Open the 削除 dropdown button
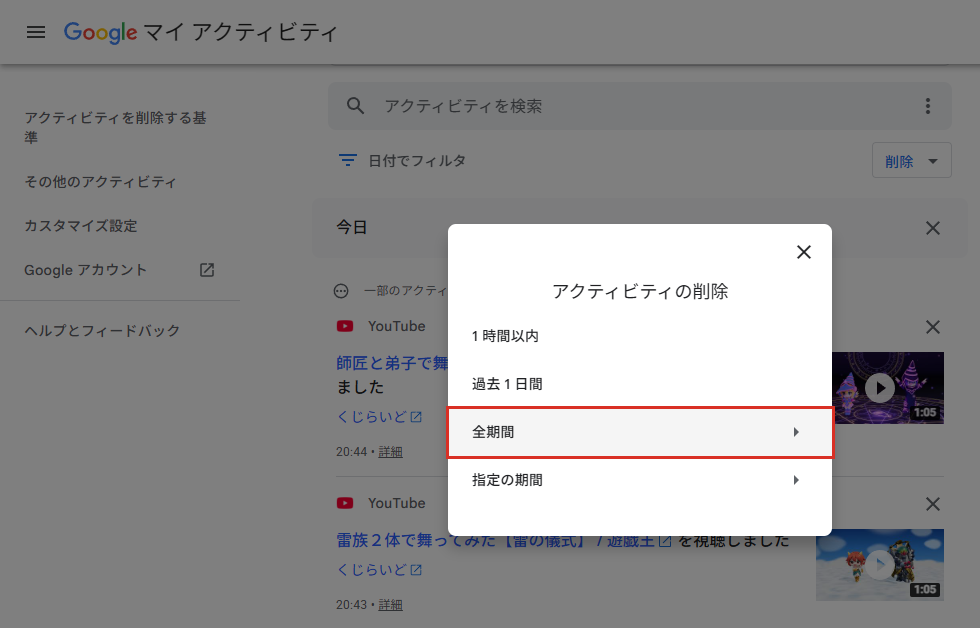This screenshot has height=628, width=980. coord(912,161)
